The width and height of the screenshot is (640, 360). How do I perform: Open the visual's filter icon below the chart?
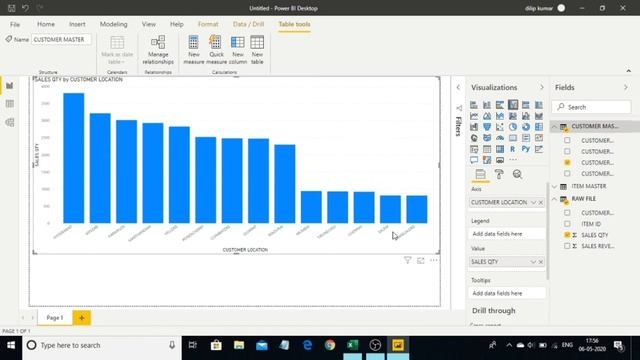click(407, 260)
